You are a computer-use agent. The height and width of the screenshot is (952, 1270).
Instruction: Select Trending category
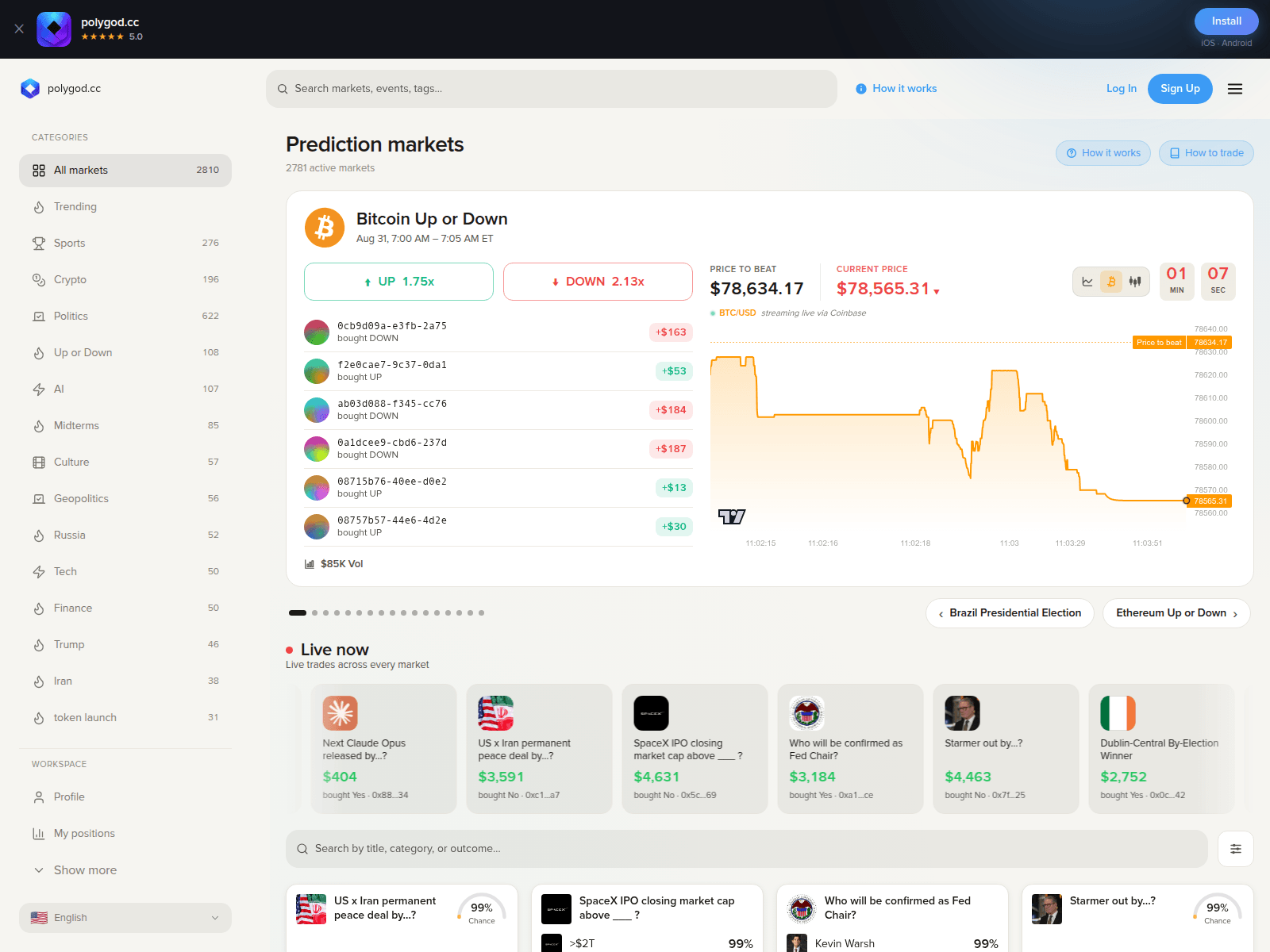pyautogui.click(x=125, y=207)
